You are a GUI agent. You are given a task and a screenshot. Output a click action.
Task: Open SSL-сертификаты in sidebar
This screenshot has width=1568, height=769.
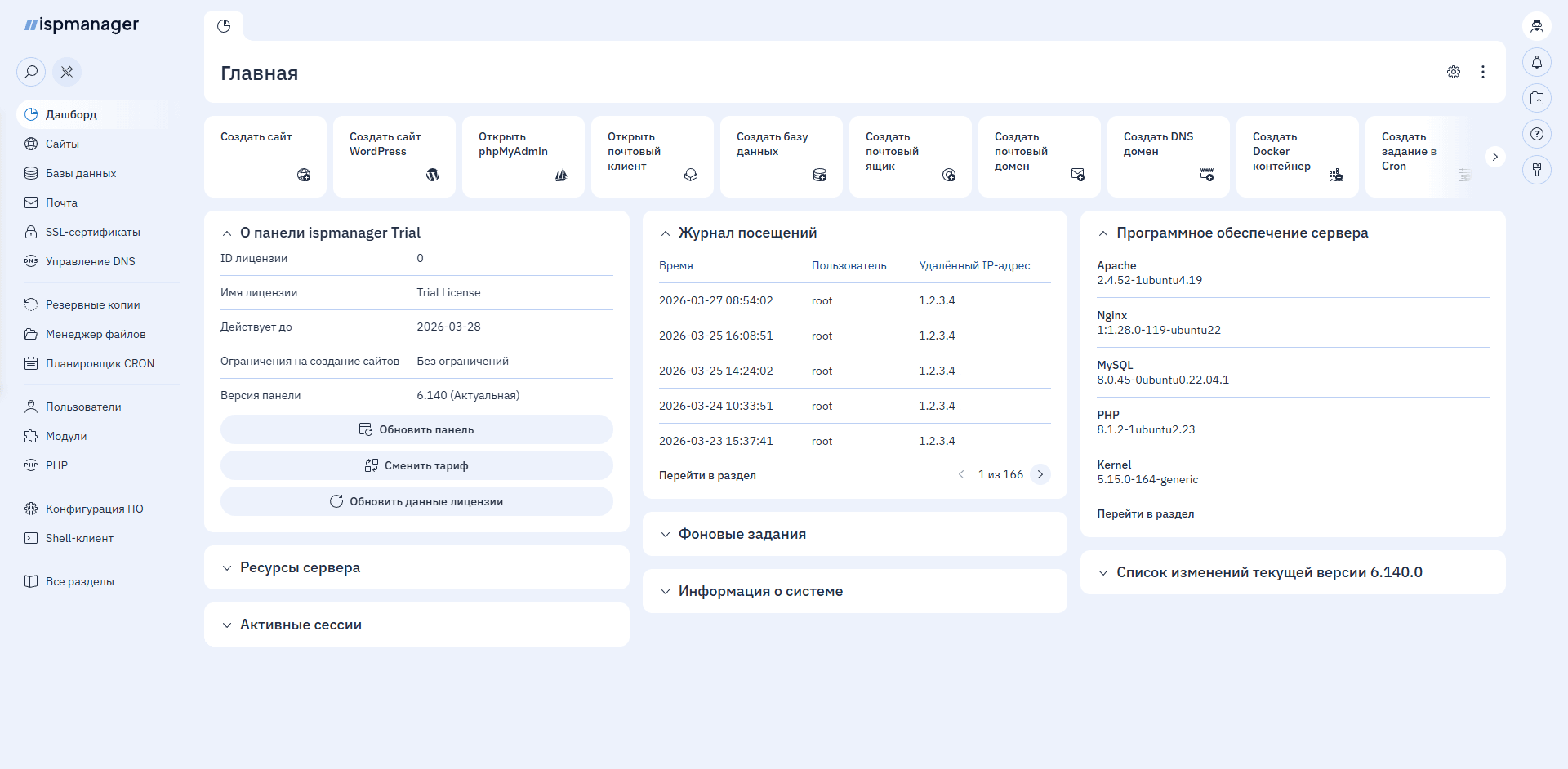click(x=92, y=232)
